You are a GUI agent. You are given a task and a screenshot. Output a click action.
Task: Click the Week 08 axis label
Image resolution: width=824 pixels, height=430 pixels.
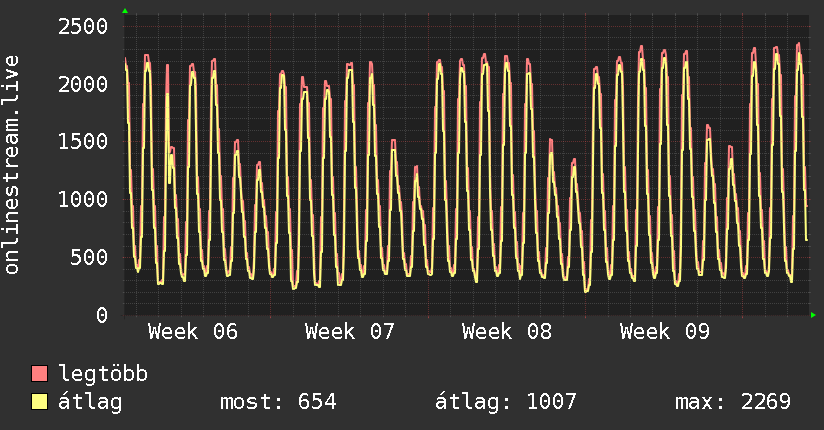coord(507,332)
